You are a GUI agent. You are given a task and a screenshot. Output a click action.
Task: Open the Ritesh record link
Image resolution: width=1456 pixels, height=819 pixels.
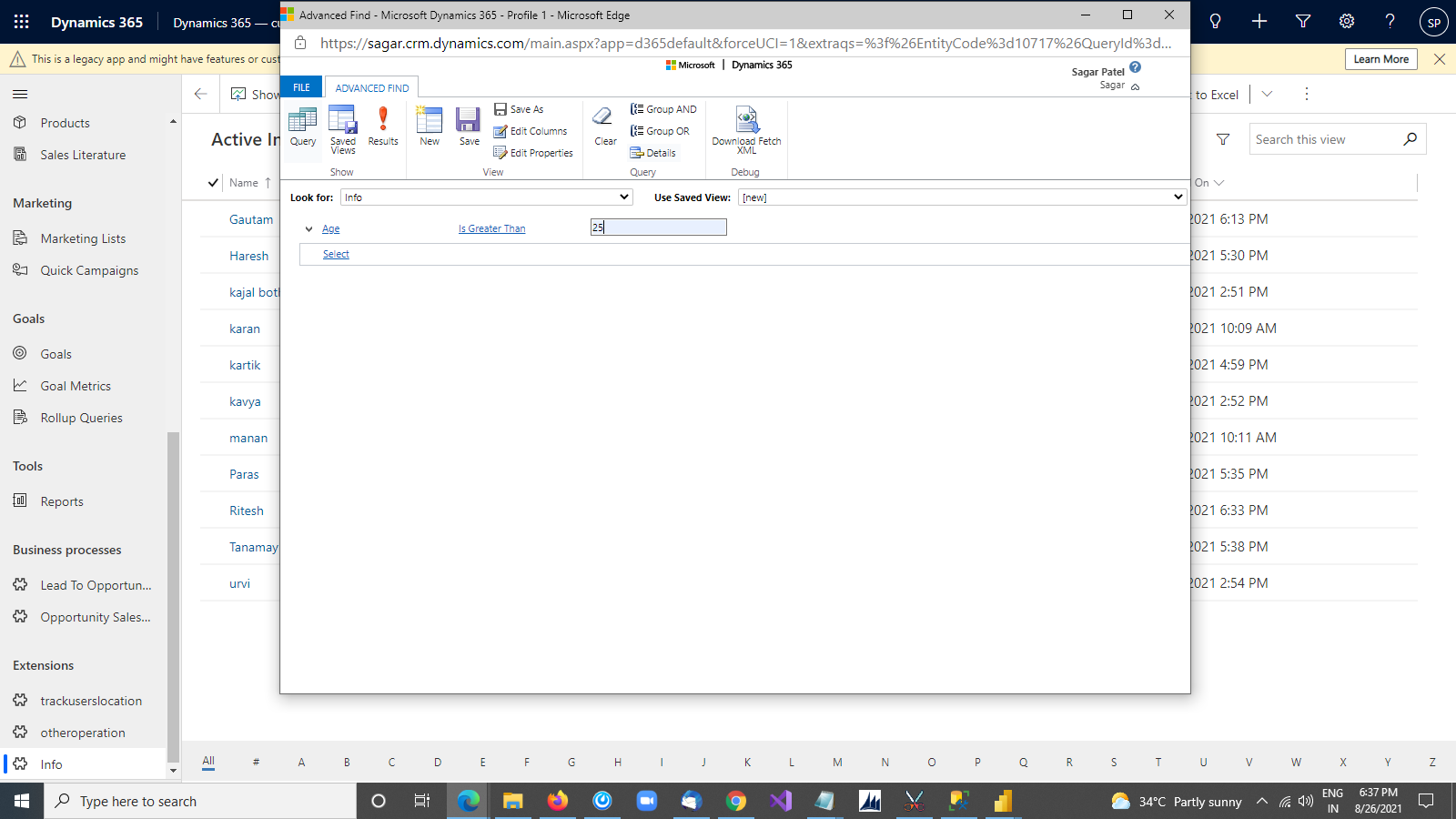coord(247,511)
